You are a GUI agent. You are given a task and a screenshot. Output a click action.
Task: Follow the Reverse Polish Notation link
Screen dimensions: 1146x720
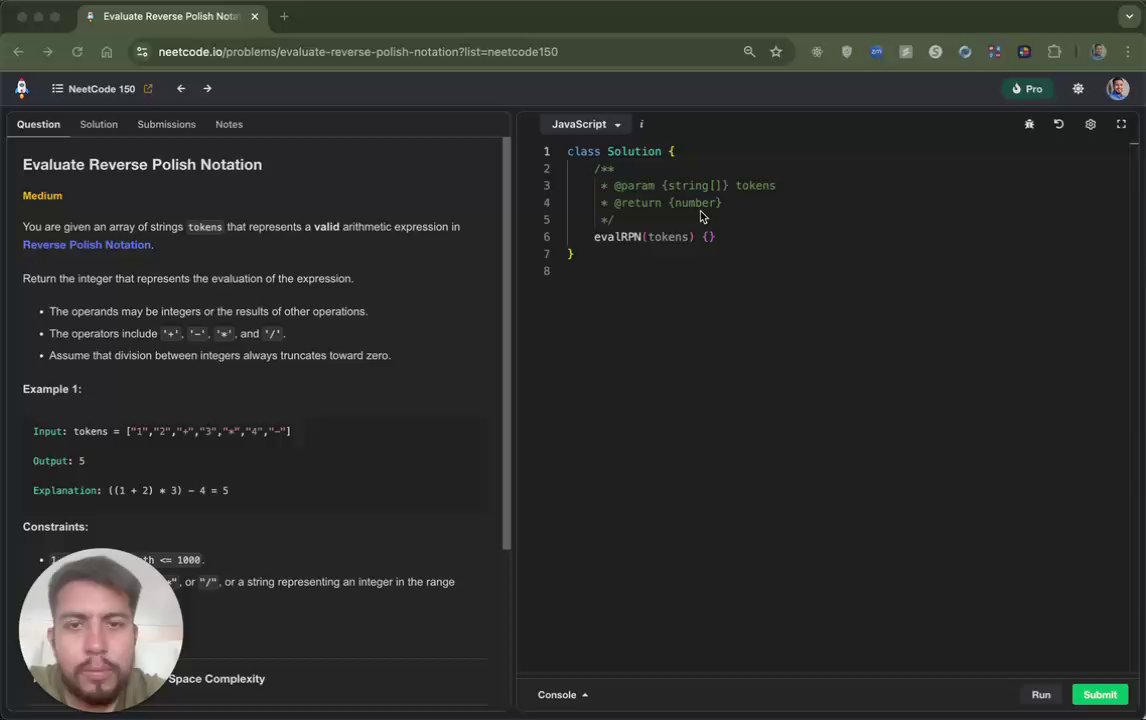point(87,245)
